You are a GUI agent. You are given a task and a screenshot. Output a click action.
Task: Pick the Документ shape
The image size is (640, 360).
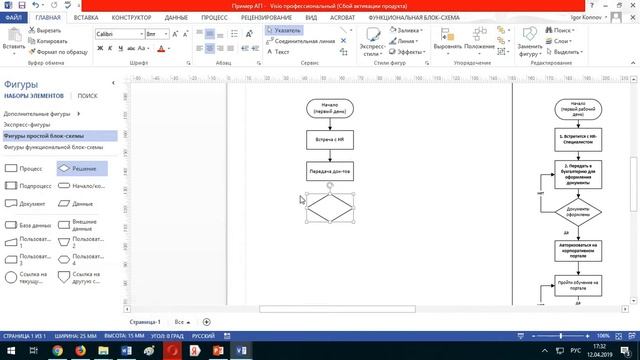24,203
